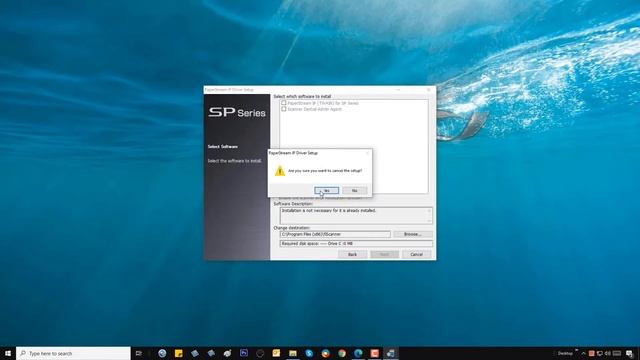Open the dark circle app on the taskbar
The image size is (640, 360).
(260, 353)
